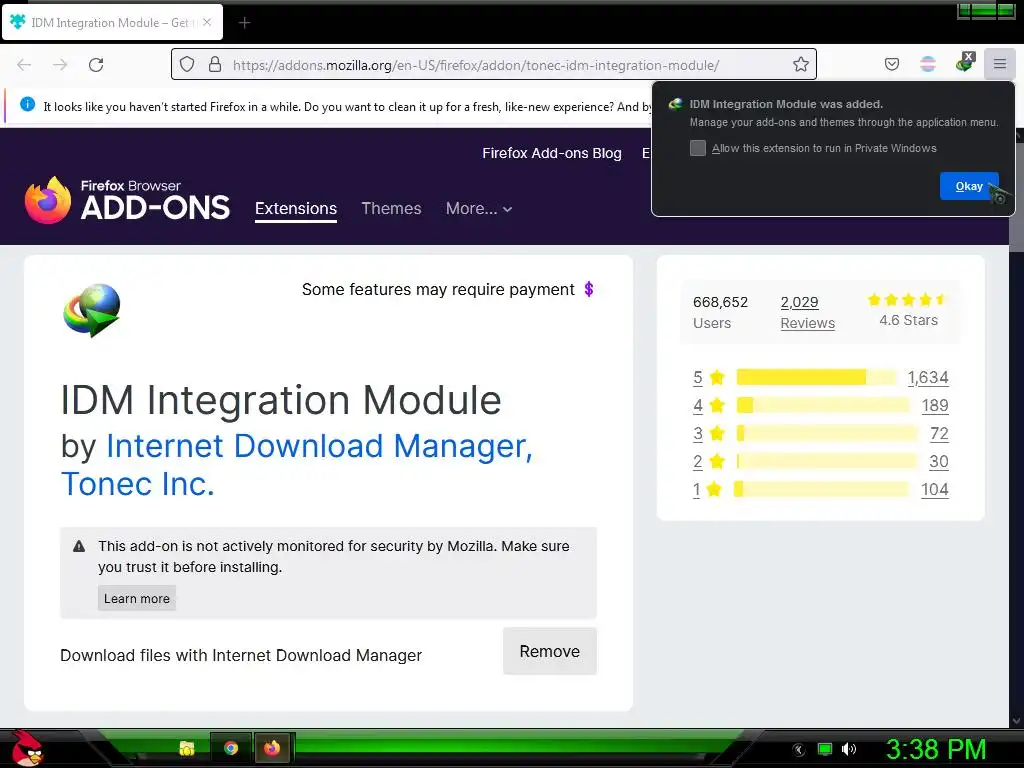The image size is (1024, 768).
Task: Click the 72 three-star review count
Action: click(939, 434)
